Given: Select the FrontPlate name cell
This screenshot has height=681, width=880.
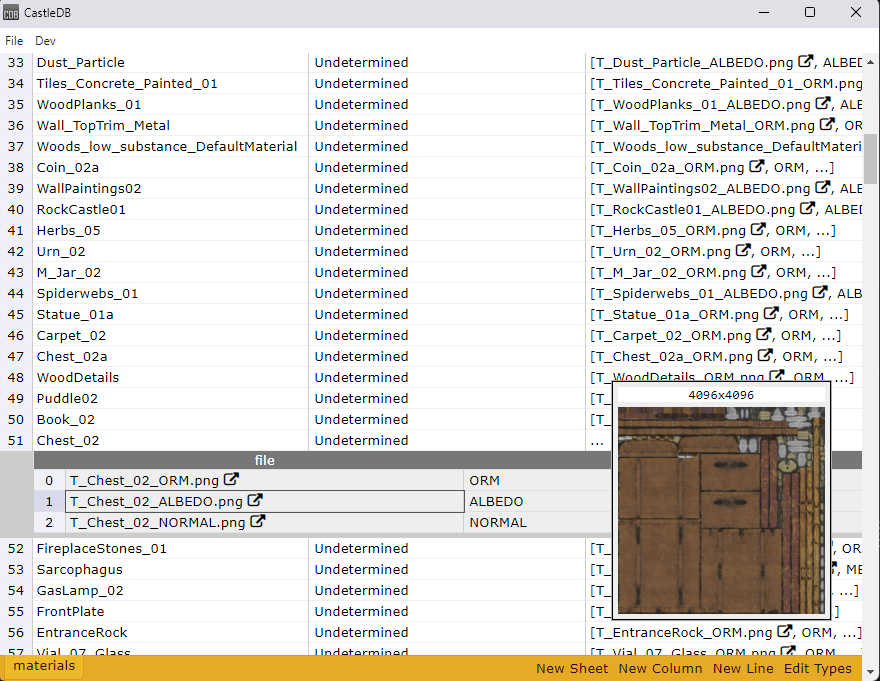Looking at the screenshot, I should coord(171,611).
